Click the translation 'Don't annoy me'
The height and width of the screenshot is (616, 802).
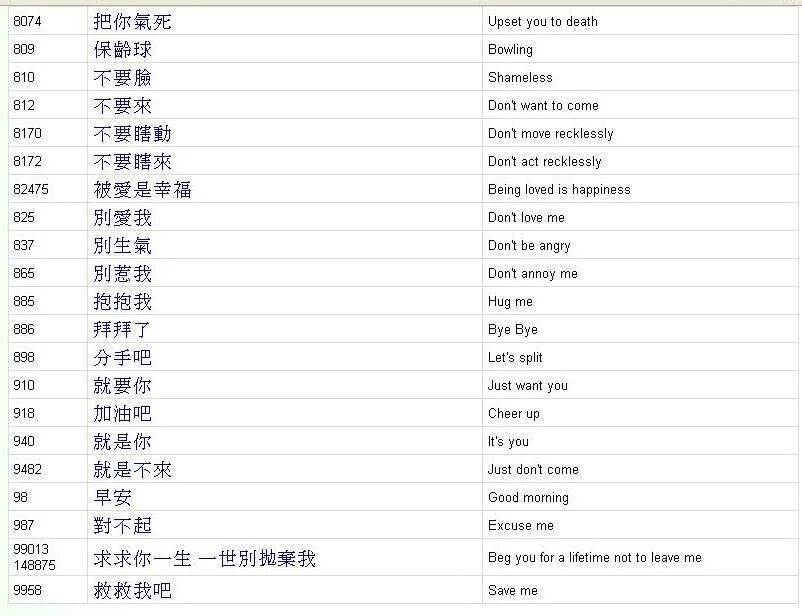tap(532, 274)
